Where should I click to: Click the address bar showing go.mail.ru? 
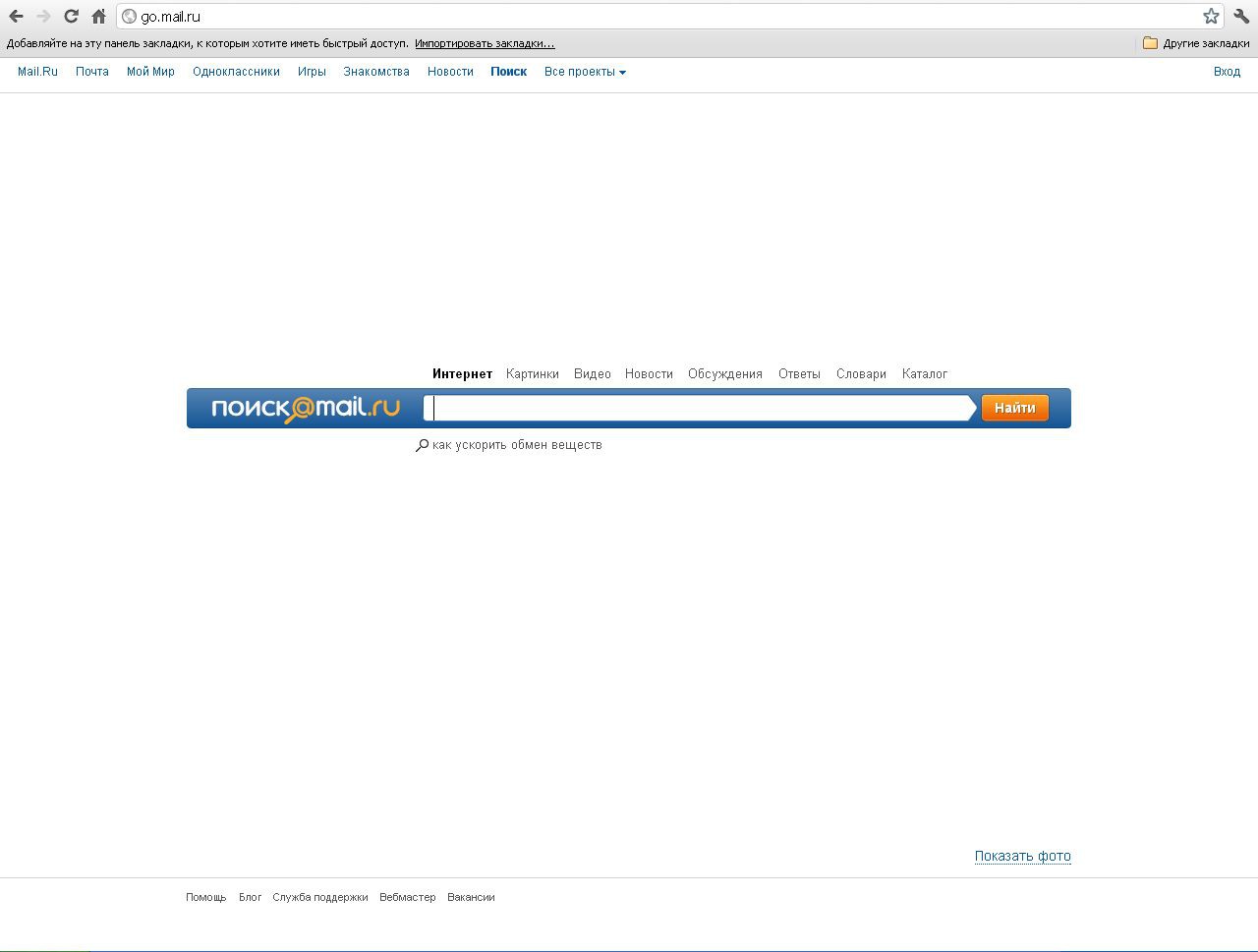(x=668, y=17)
